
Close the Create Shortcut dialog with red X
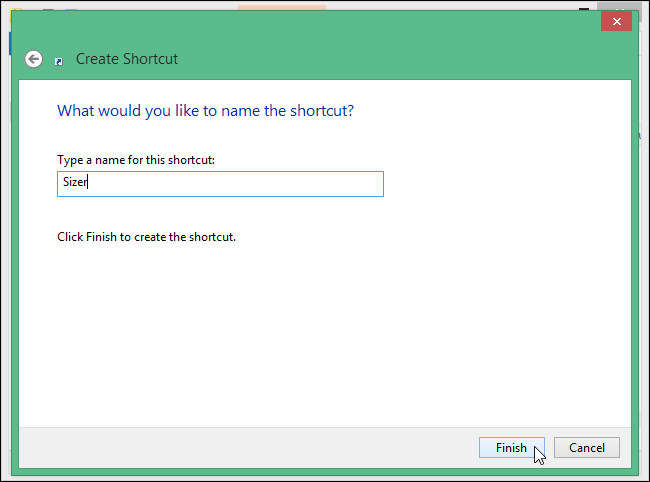(614, 22)
